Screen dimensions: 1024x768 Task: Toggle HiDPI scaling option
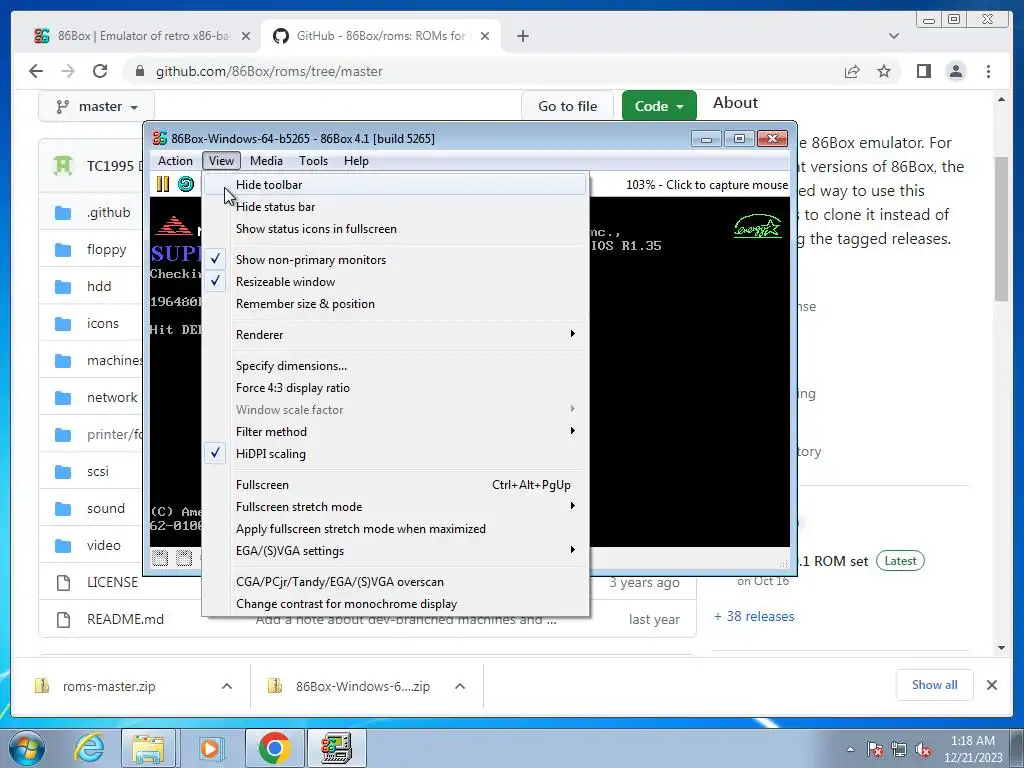point(396,453)
